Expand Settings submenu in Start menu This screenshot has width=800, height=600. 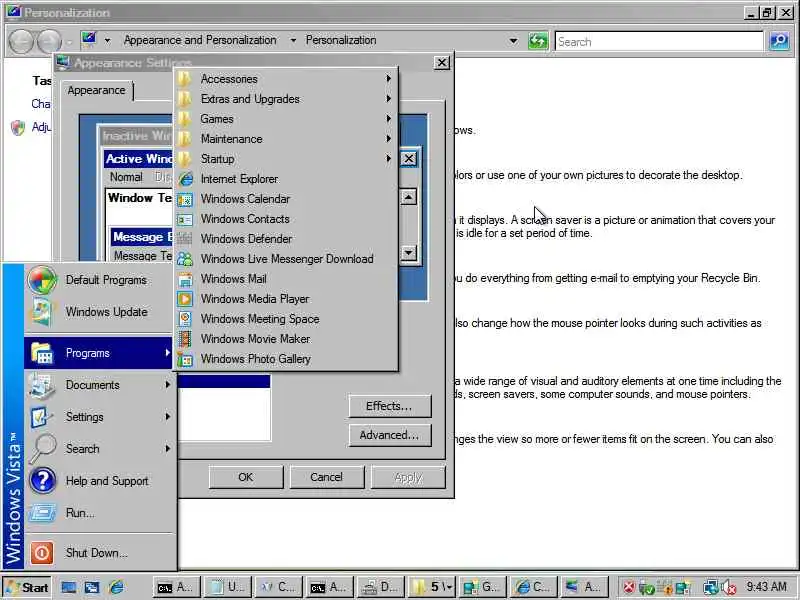99,417
